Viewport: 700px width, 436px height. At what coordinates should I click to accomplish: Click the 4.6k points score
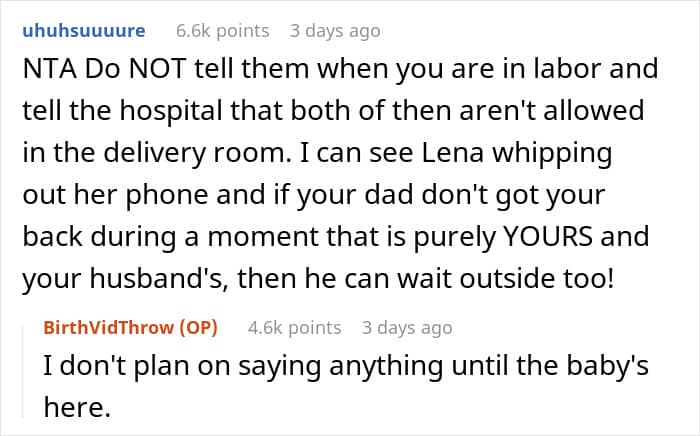[295, 327]
